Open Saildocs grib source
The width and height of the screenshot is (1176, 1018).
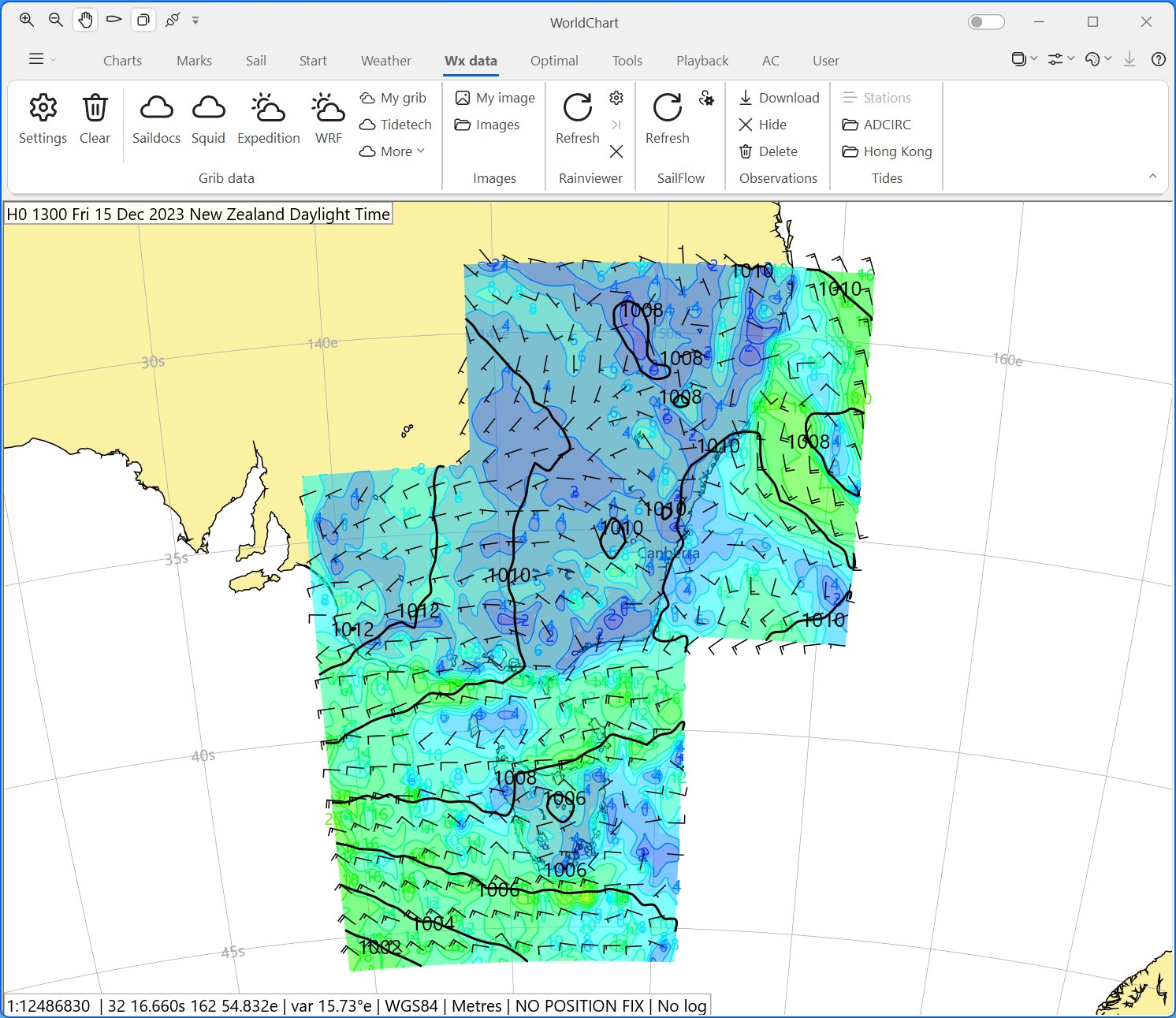[156, 119]
